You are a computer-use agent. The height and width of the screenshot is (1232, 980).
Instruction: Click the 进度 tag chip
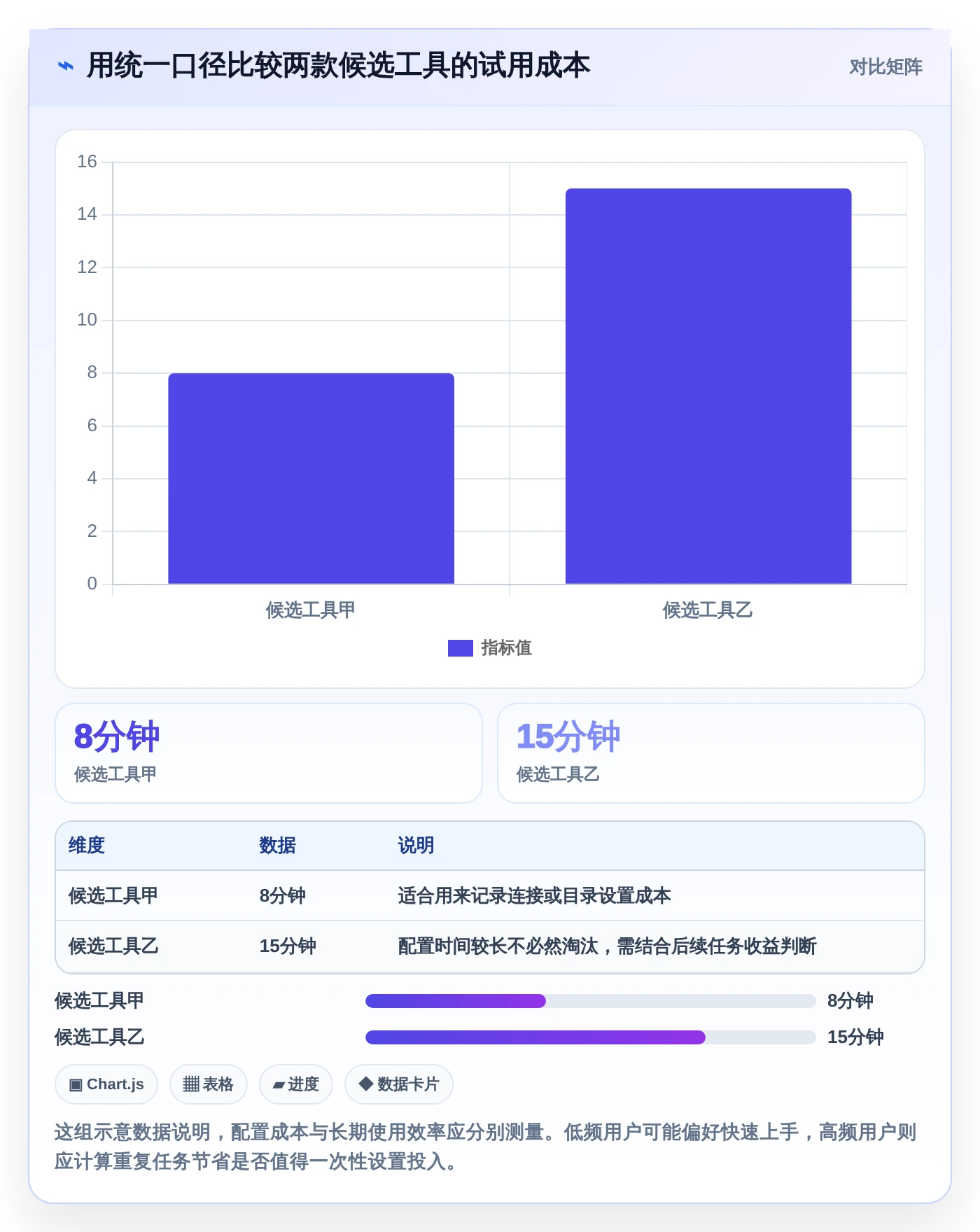point(296,1084)
